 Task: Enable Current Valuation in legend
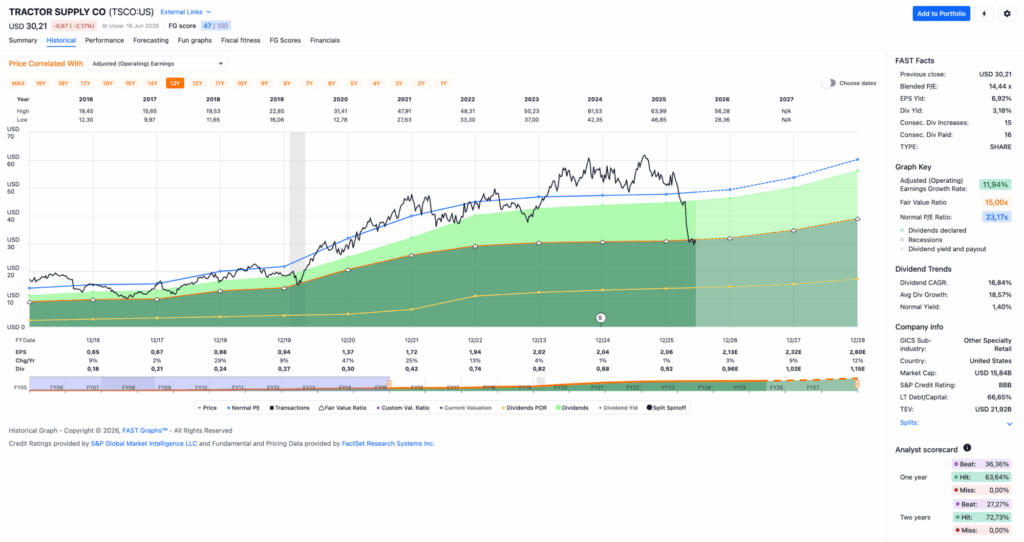[467, 407]
